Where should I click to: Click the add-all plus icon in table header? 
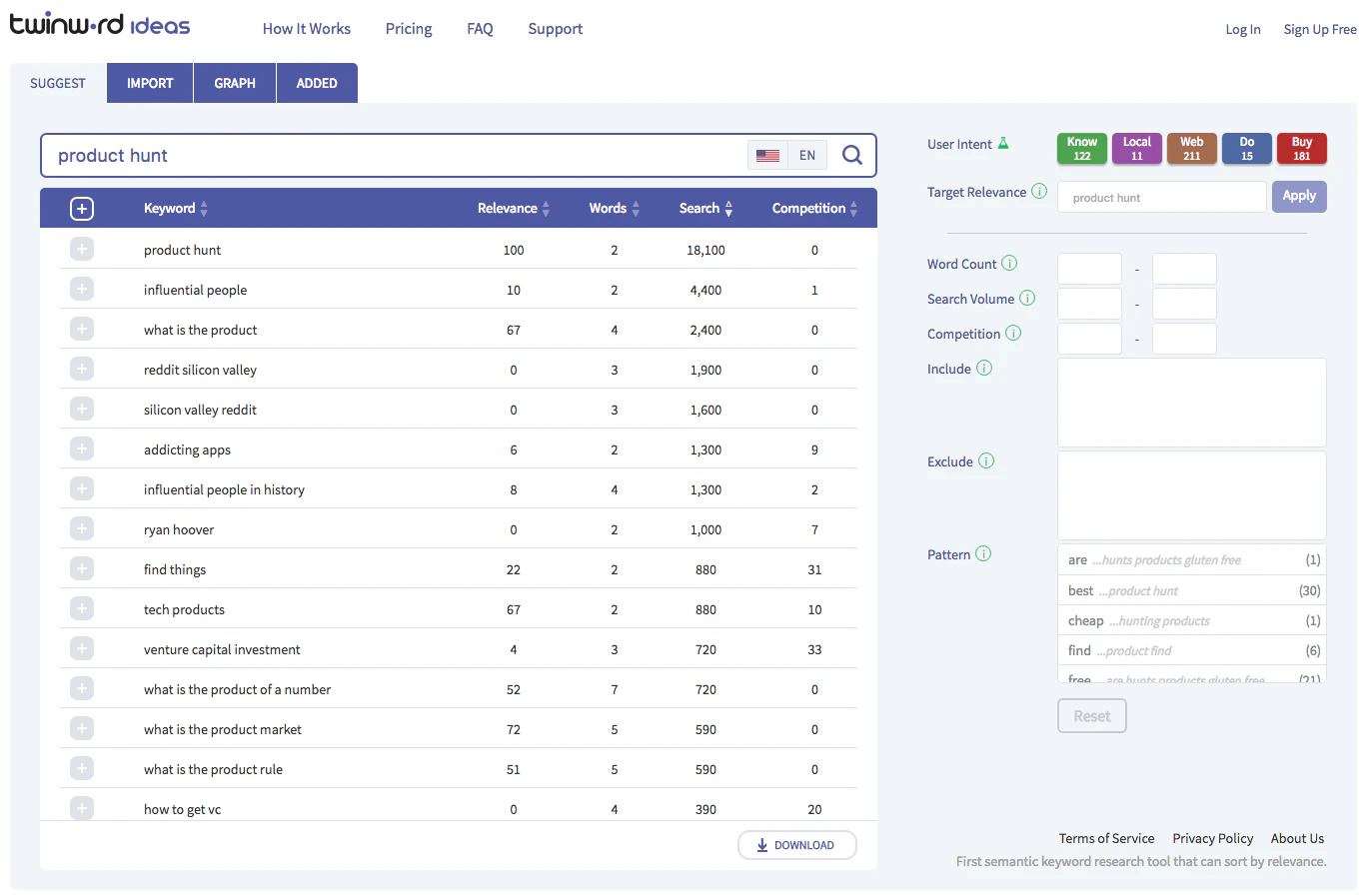82,208
